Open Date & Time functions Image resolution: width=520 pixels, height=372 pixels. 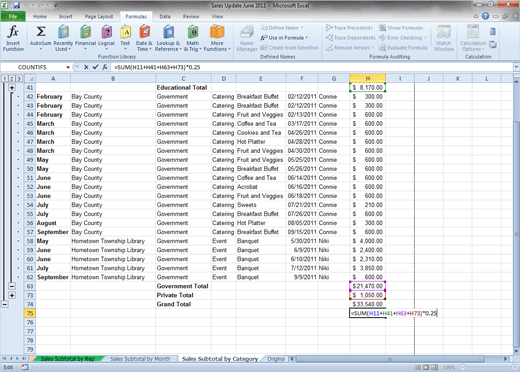[x=144, y=38]
